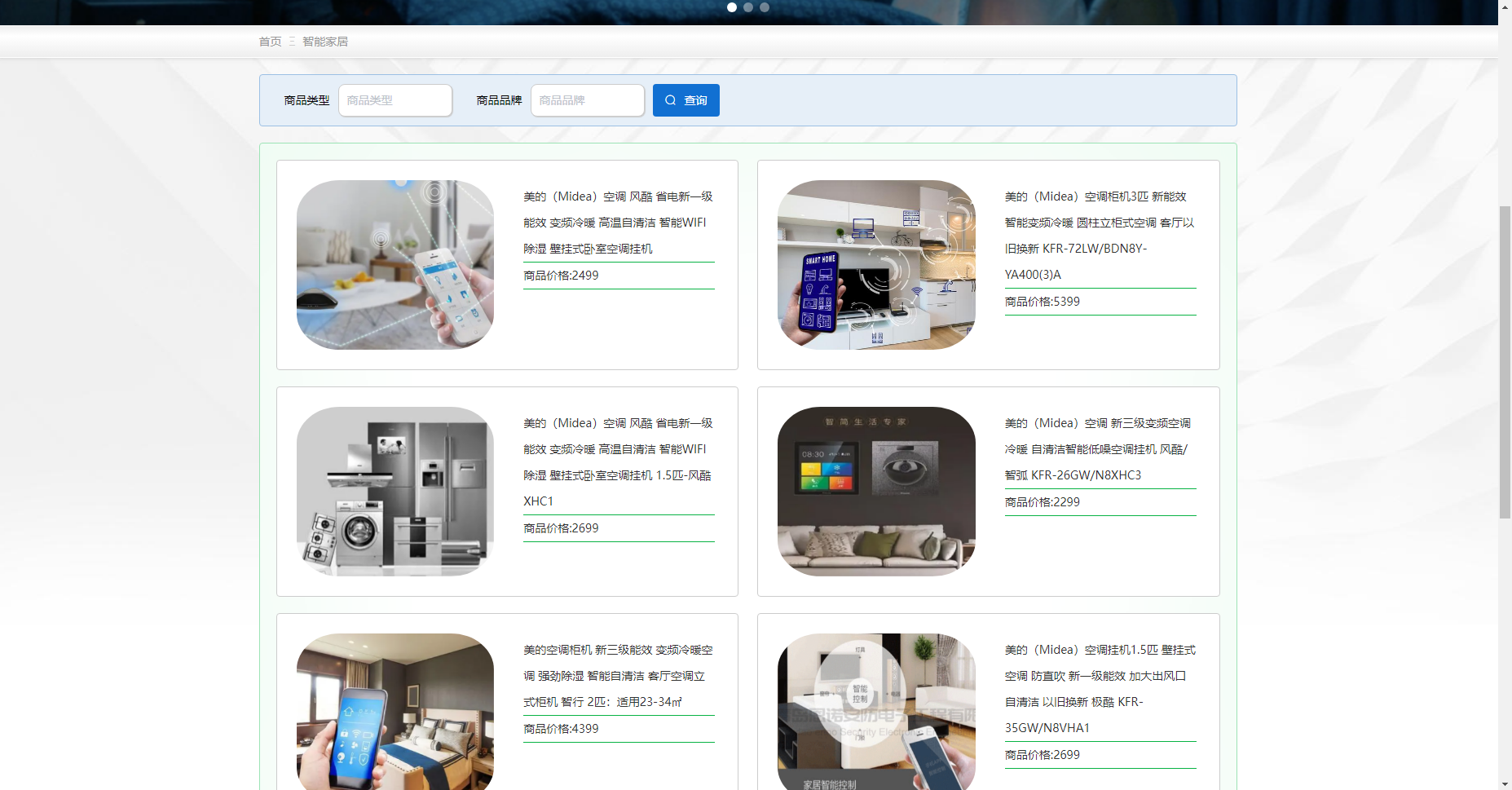Open the SMART HOME phone kitchen thumbnail

(876, 265)
